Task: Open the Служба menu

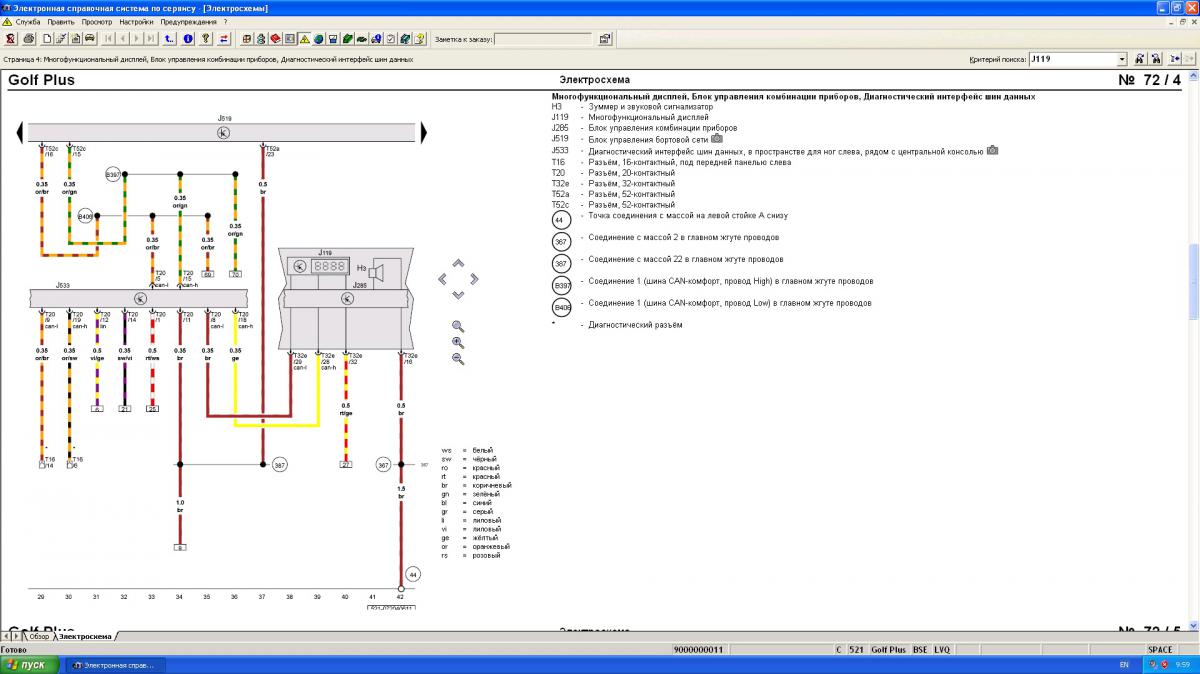Action: [28, 21]
